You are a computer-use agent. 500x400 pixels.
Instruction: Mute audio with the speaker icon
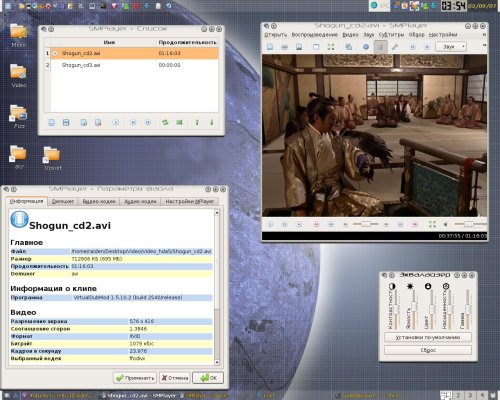tap(445, 224)
